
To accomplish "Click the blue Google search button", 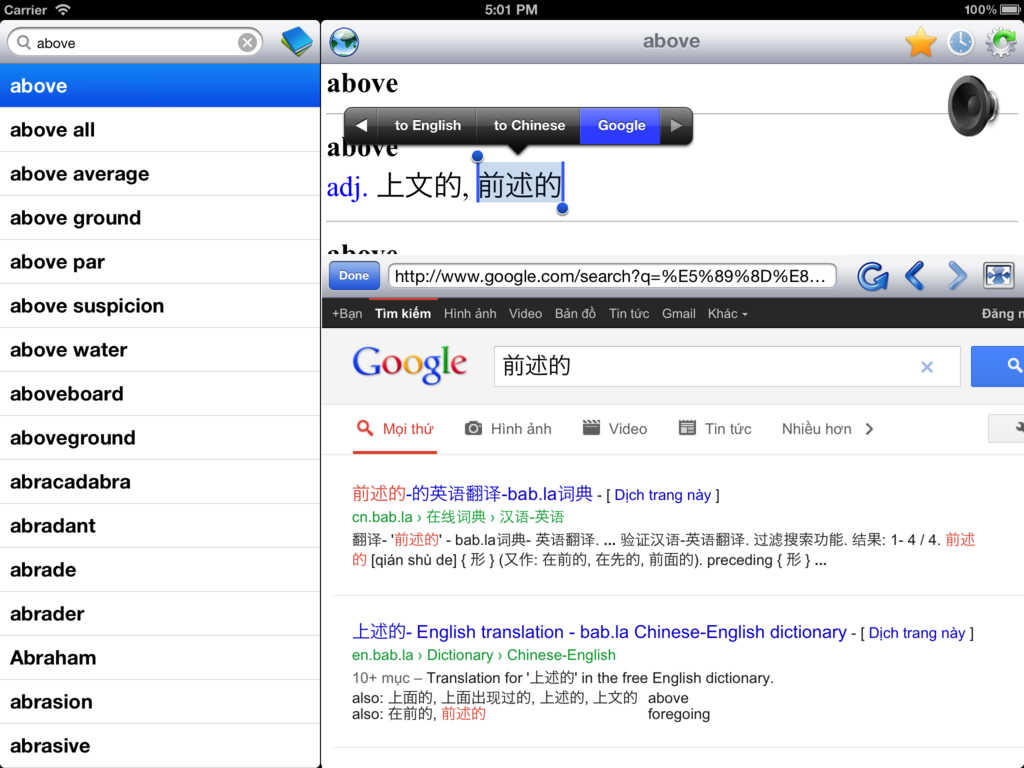I will click(x=997, y=366).
